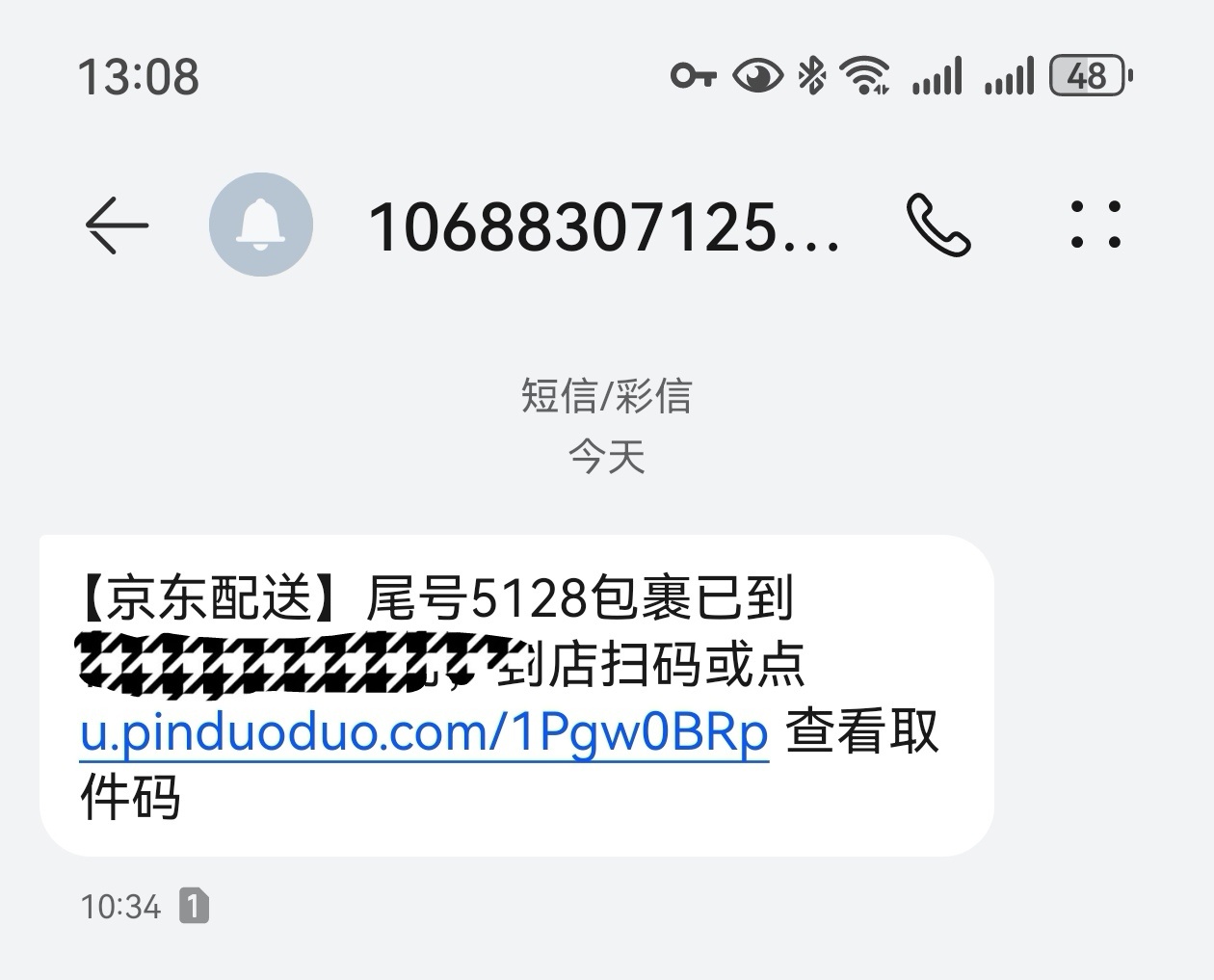Tap the Wi-Fi status icon
1214x980 pixels.
click(x=864, y=75)
